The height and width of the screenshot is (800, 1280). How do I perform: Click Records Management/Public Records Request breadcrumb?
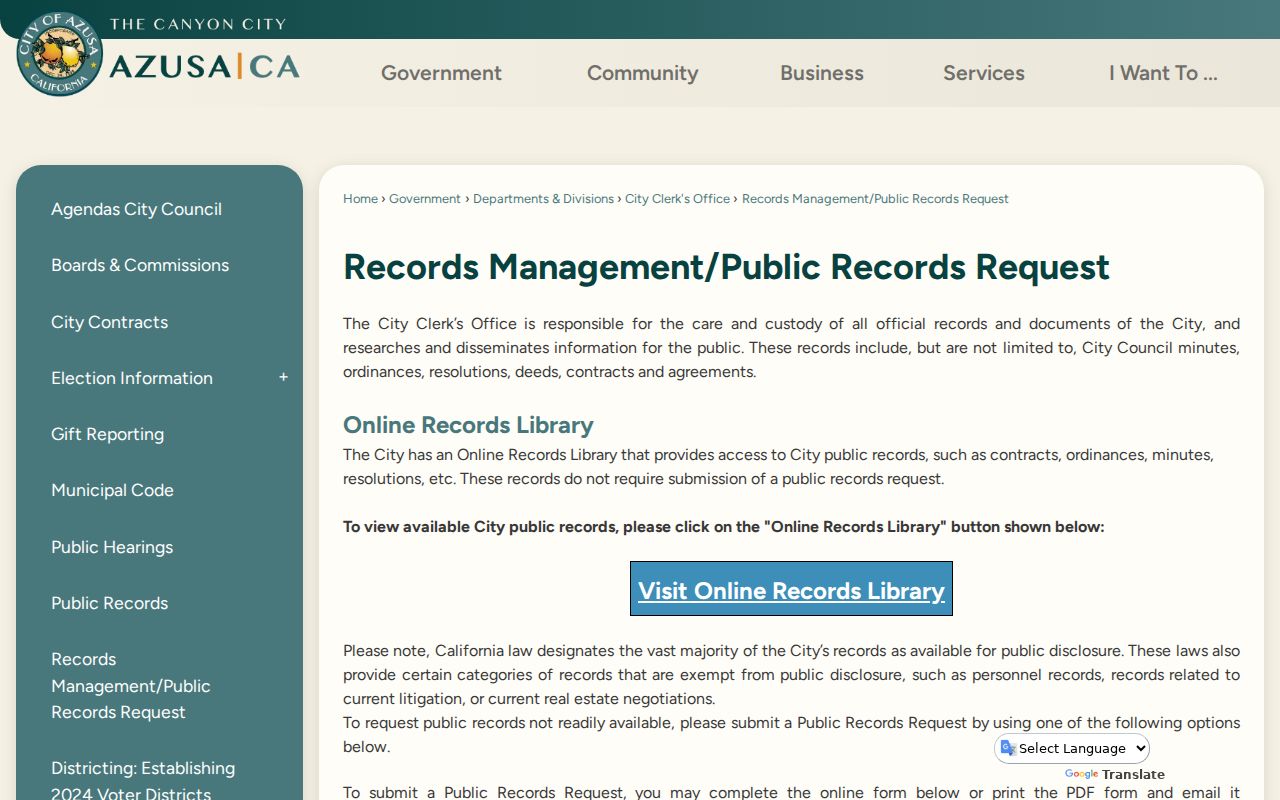pos(875,199)
